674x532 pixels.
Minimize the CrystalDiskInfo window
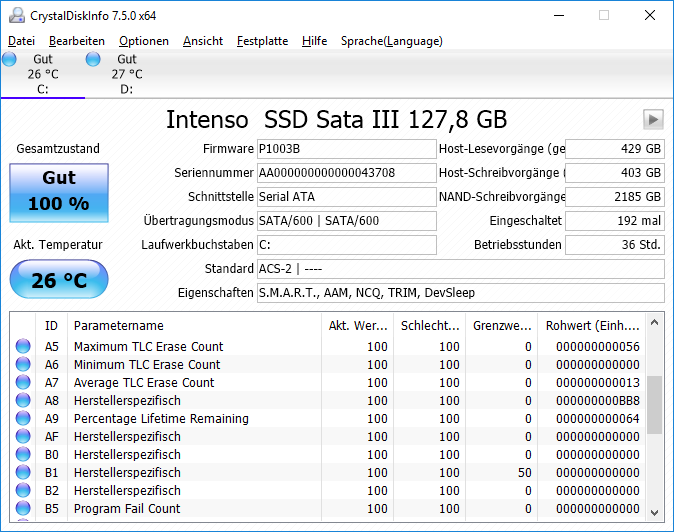tap(559, 15)
